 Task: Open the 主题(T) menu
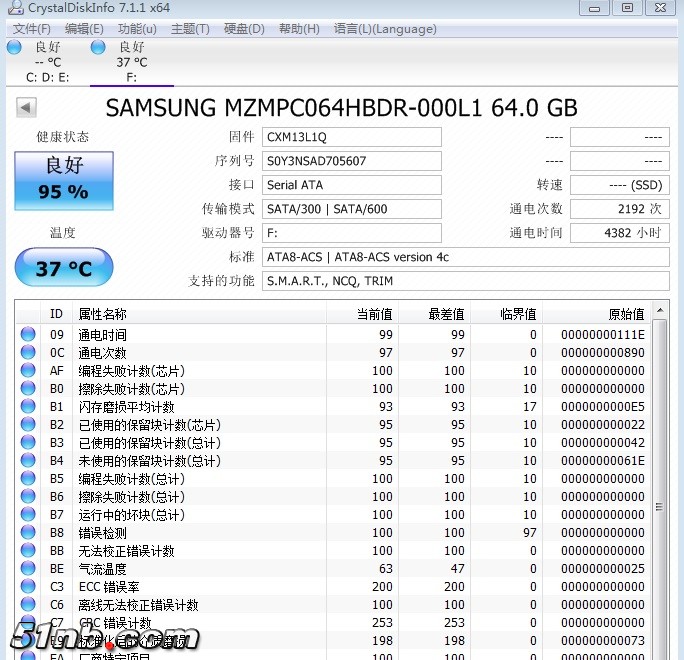pos(190,29)
